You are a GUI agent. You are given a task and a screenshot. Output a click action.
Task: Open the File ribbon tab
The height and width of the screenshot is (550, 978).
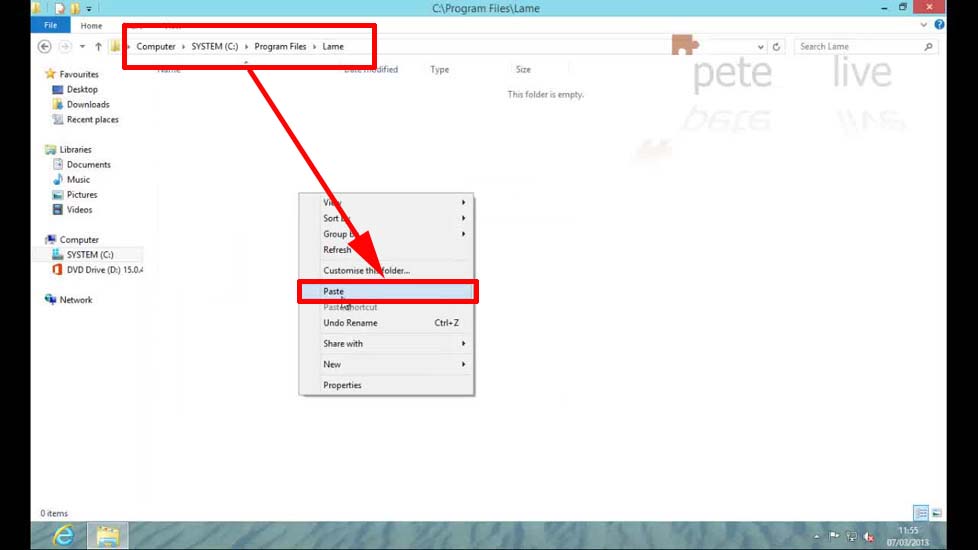click(51, 25)
